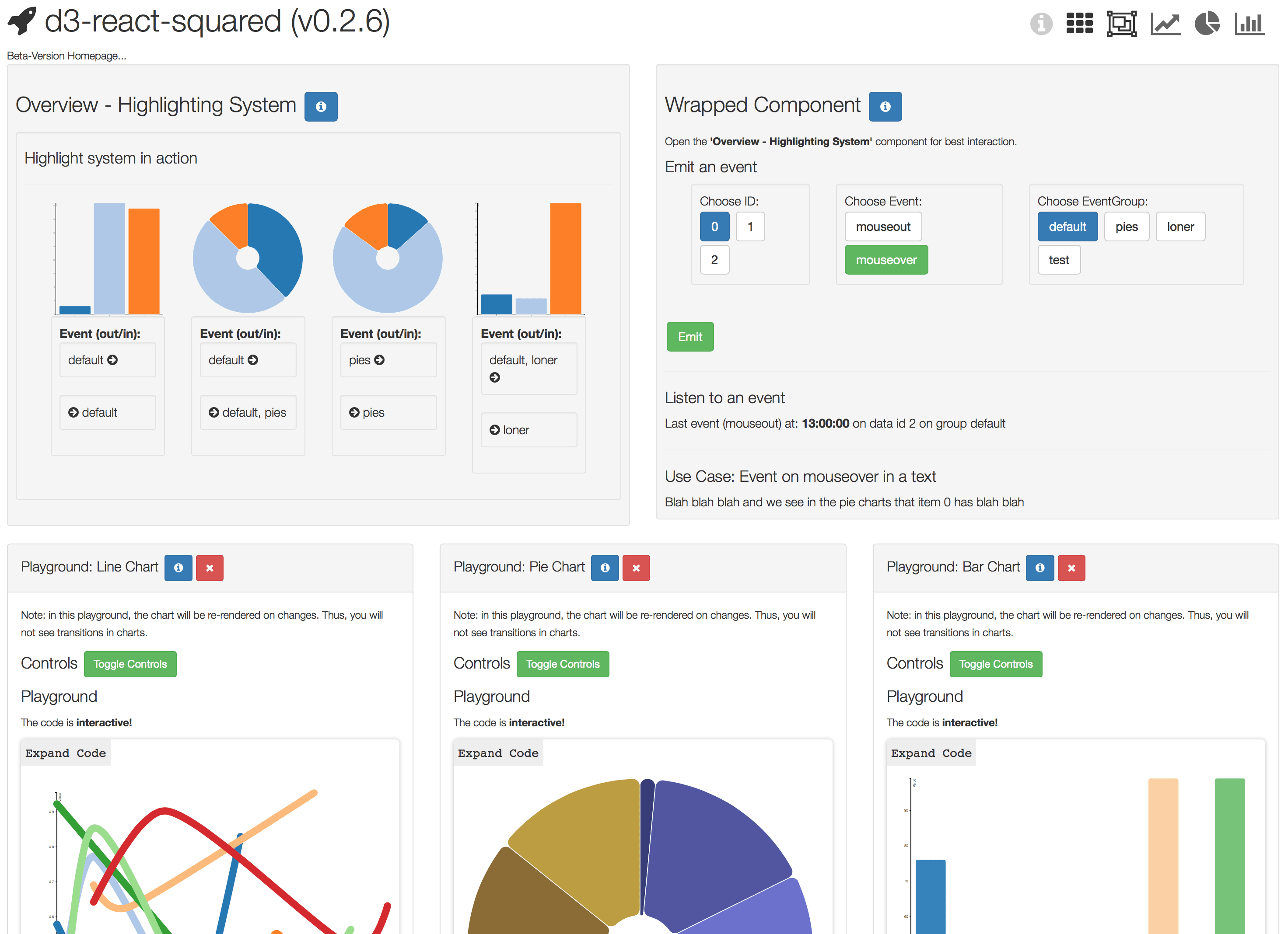Select the pies event group
1288x934 pixels.
click(1127, 227)
